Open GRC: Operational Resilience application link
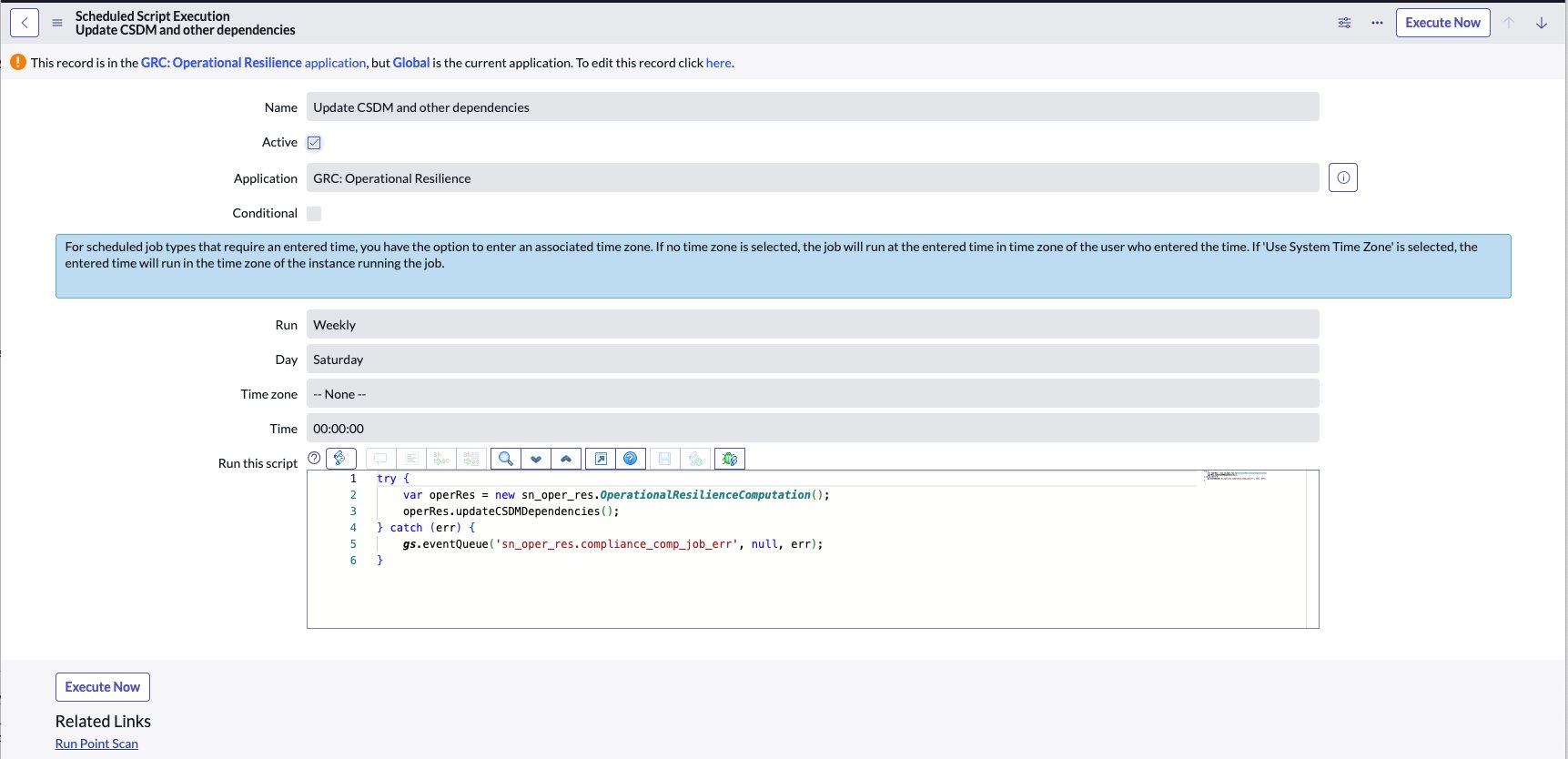The height and width of the screenshot is (759, 1568). point(253,63)
